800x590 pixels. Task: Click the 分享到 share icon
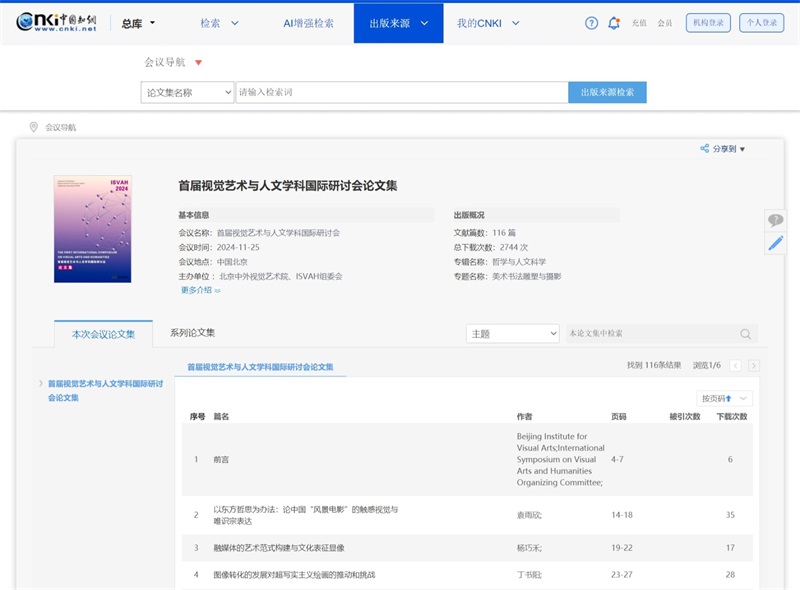coord(707,146)
